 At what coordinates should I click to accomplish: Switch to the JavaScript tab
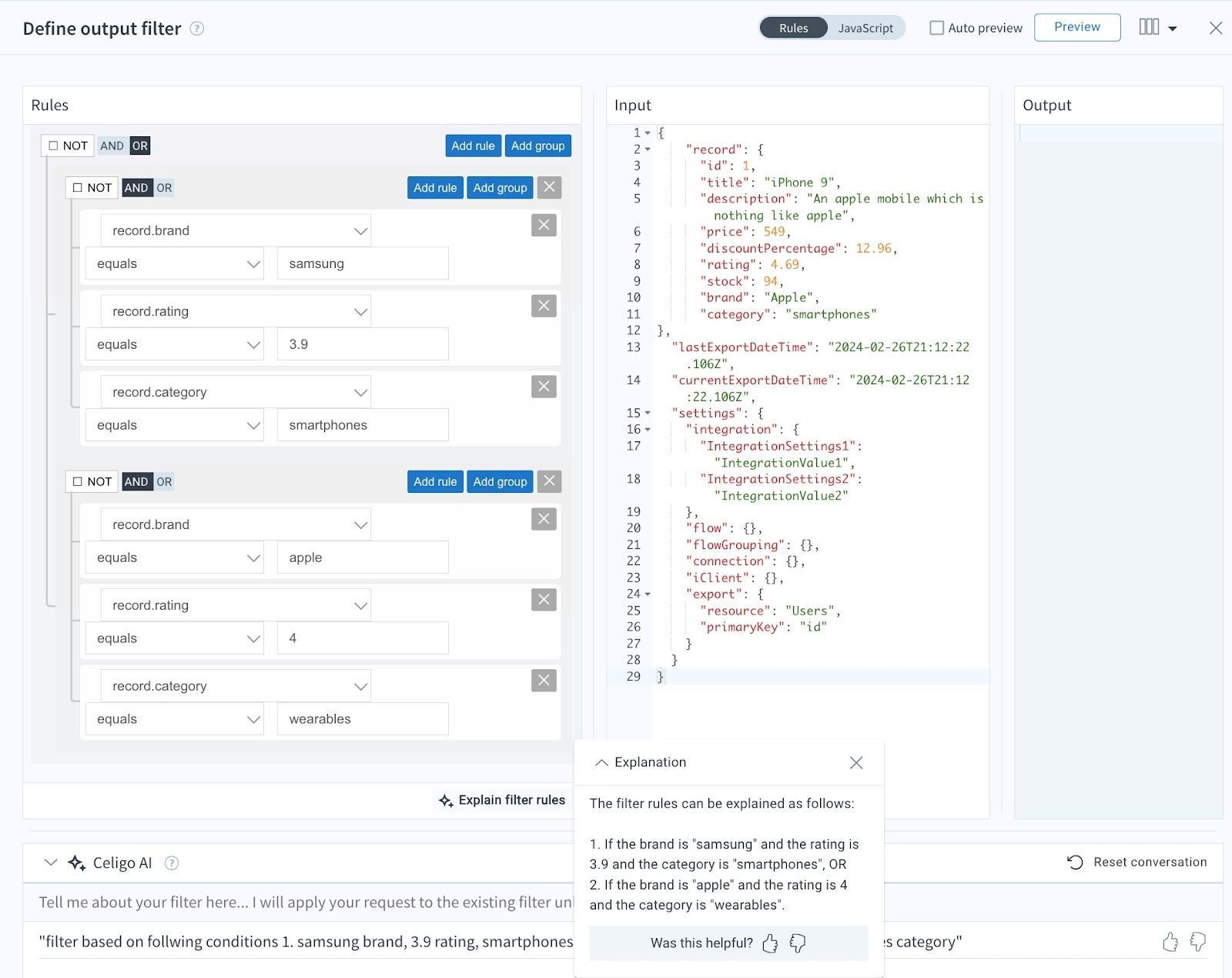865,28
